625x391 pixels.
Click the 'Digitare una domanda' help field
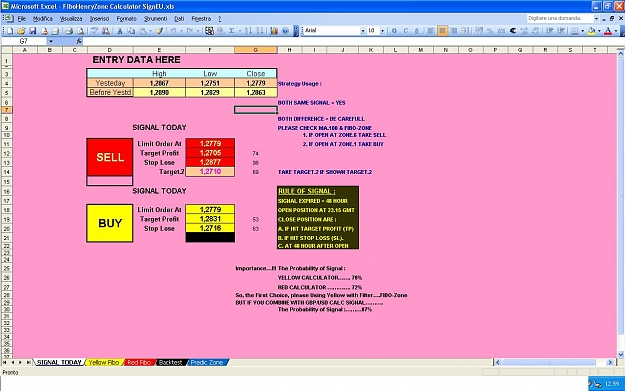[x=560, y=18]
